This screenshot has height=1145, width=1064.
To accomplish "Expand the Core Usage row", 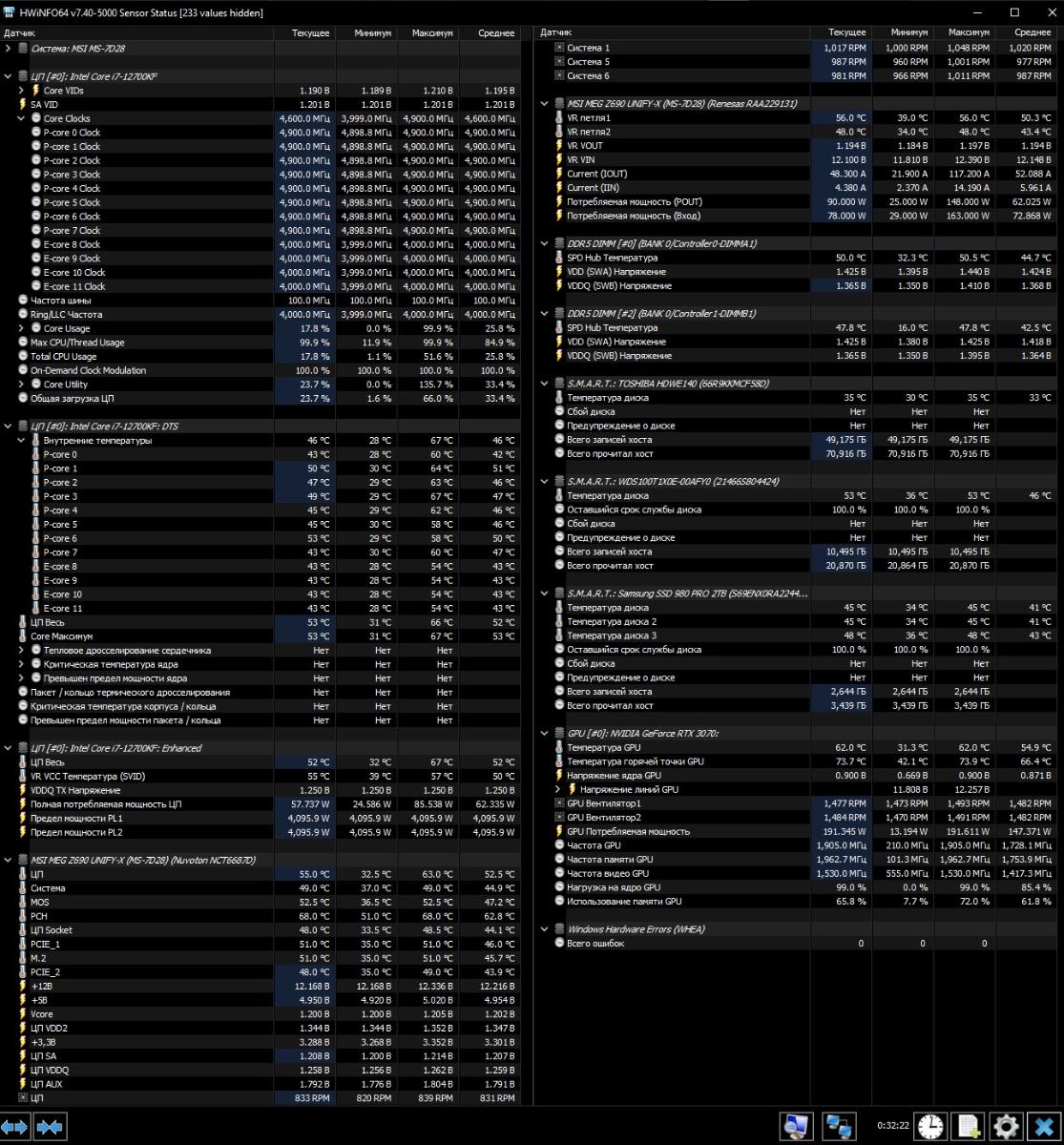I will click(x=22, y=328).
